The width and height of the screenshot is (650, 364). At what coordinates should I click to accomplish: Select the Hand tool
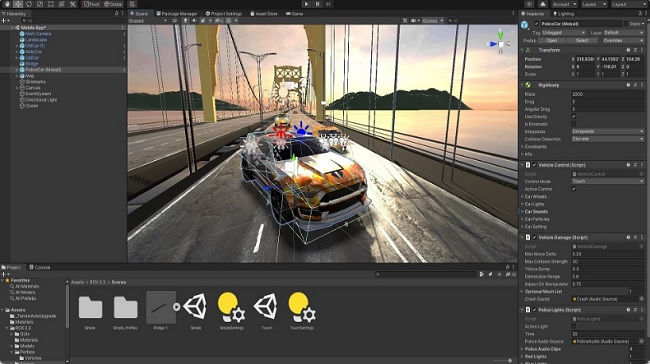[7, 4]
